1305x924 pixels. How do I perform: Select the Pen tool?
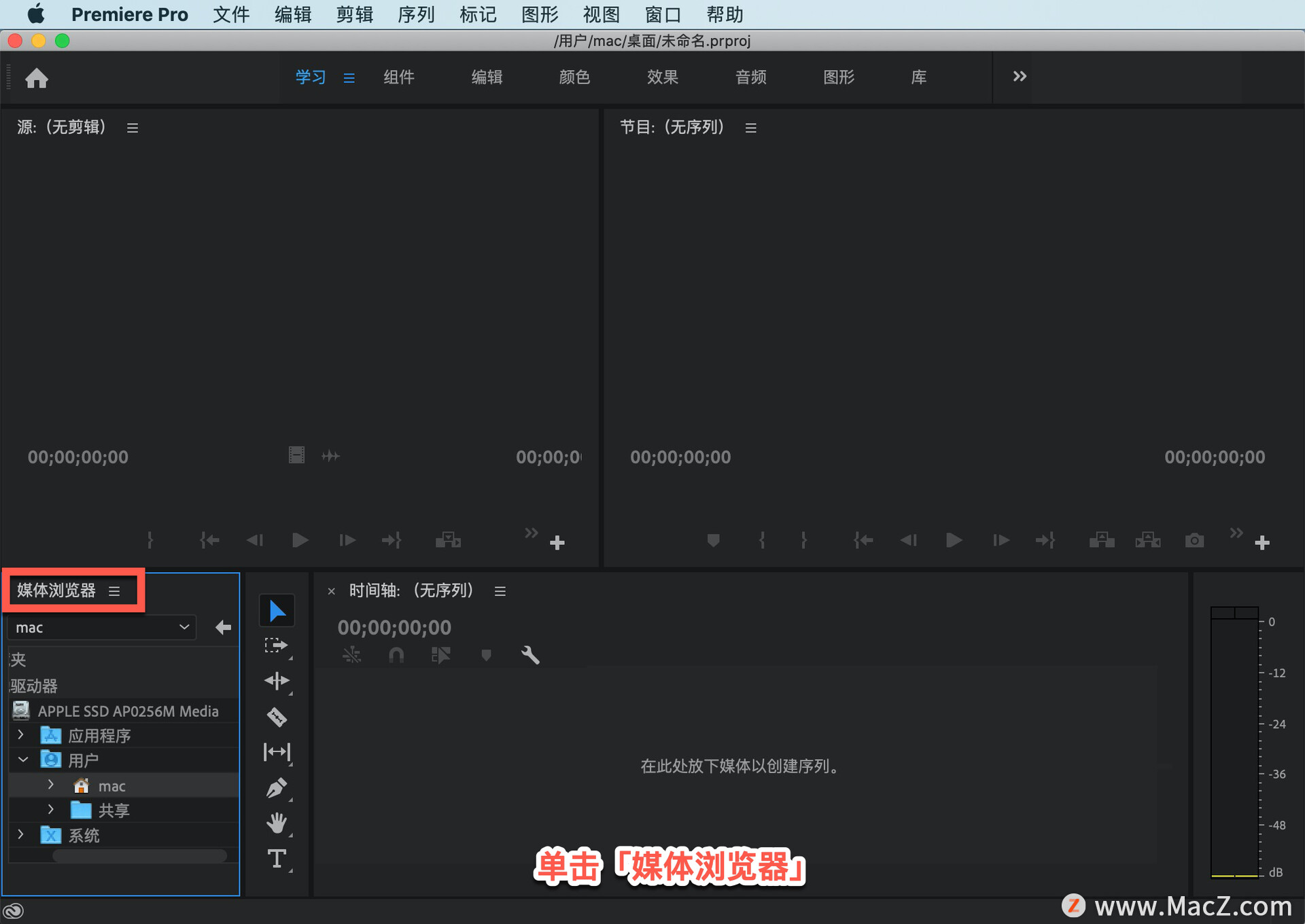coord(277,788)
